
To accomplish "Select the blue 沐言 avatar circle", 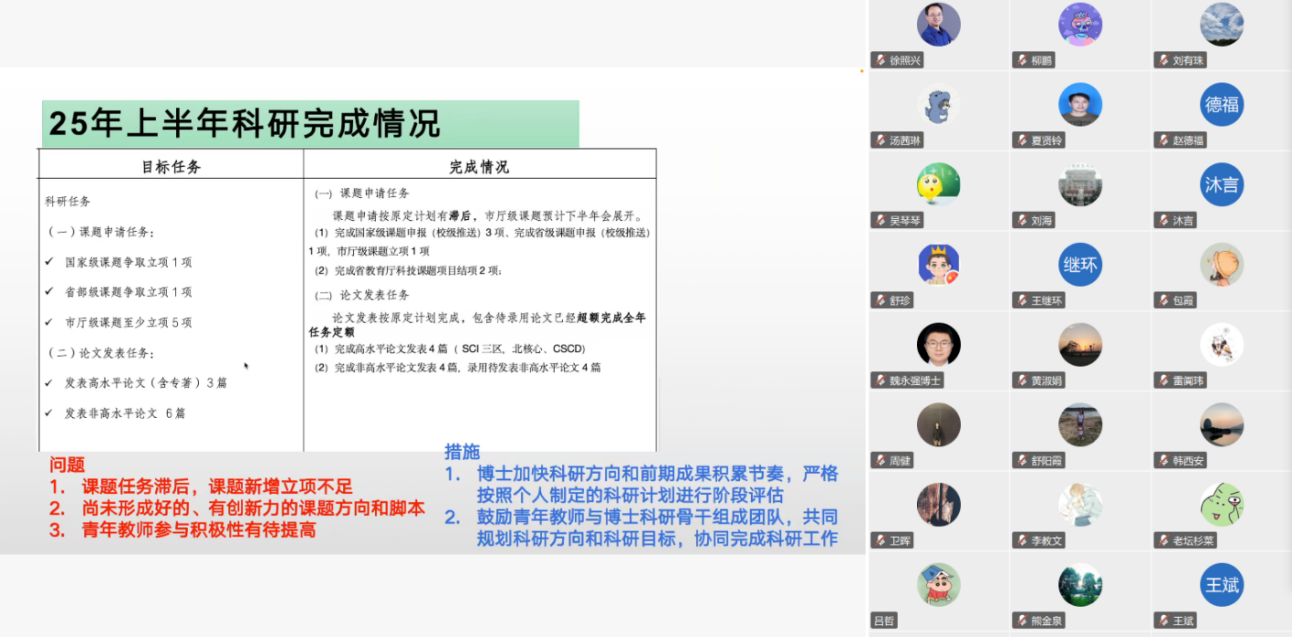I will pyautogui.click(x=1221, y=184).
